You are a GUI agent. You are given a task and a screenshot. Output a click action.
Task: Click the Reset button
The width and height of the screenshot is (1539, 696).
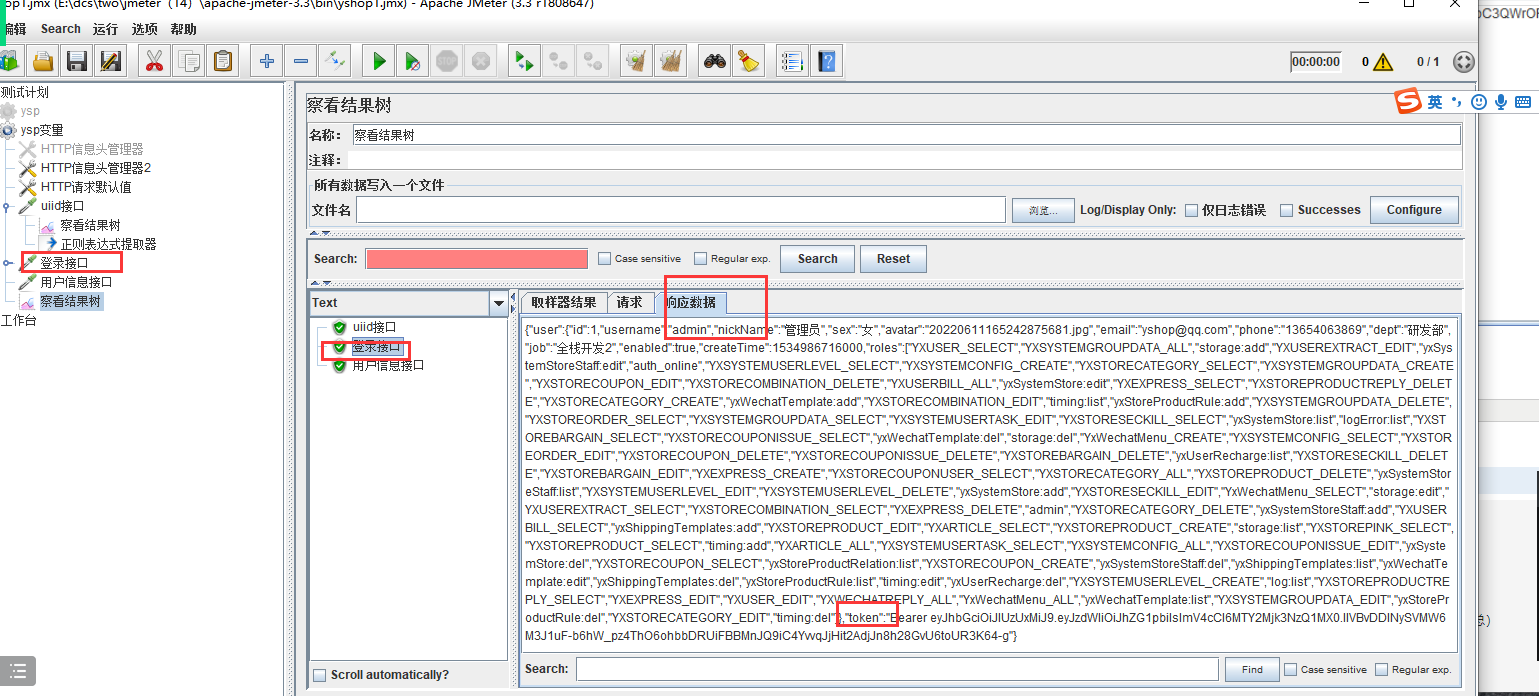pyautogui.click(x=893, y=259)
